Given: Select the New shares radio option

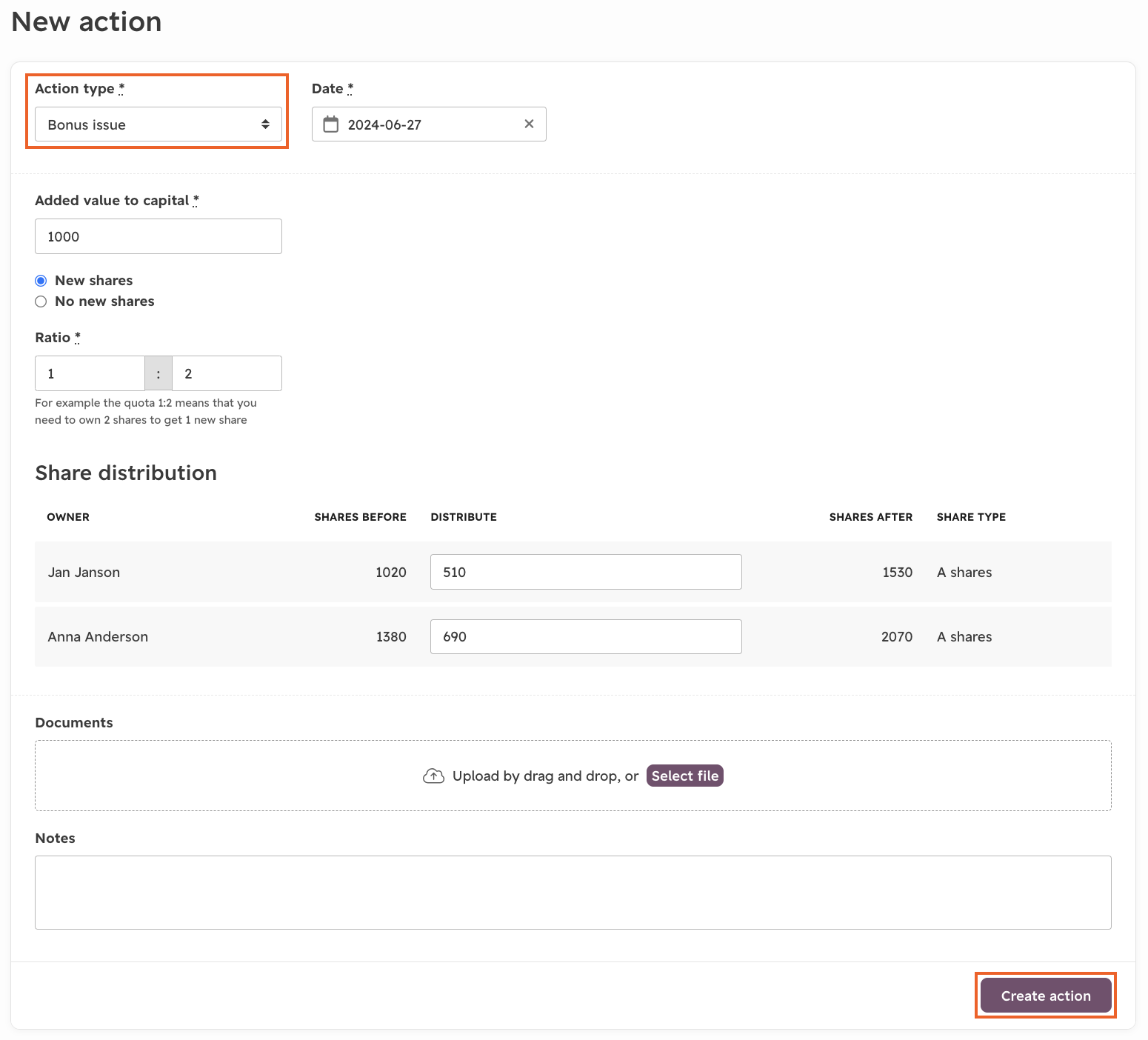Looking at the screenshot, I should tap(41, 281).
